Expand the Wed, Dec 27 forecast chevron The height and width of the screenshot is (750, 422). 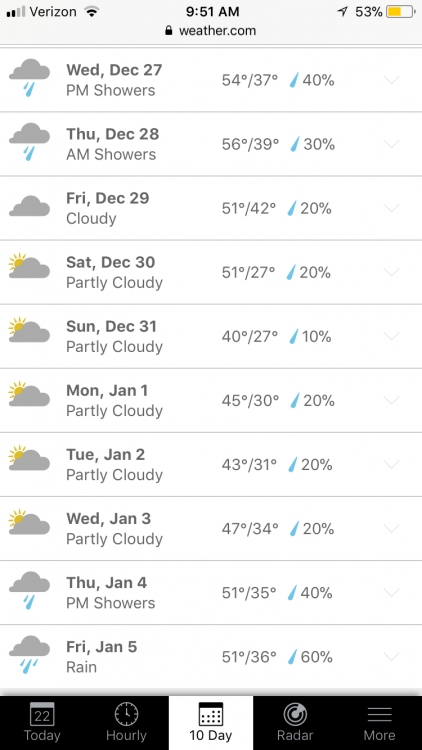click(x=392, y=80)
